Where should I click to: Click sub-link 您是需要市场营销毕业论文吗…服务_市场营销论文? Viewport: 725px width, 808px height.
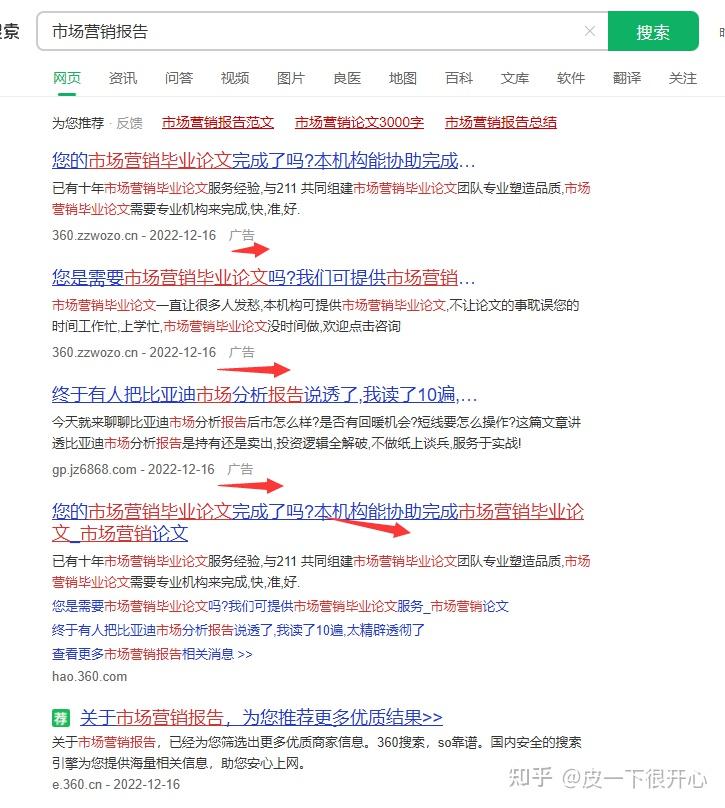tap(280, 606)
